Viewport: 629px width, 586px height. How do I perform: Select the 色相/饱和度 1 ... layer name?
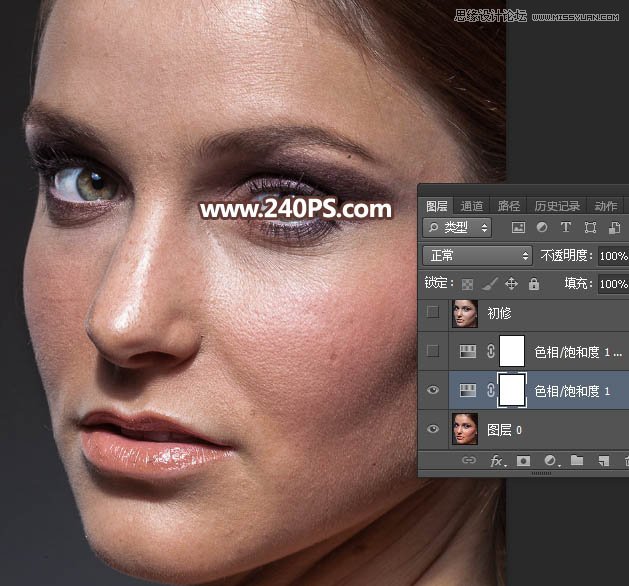578,352
